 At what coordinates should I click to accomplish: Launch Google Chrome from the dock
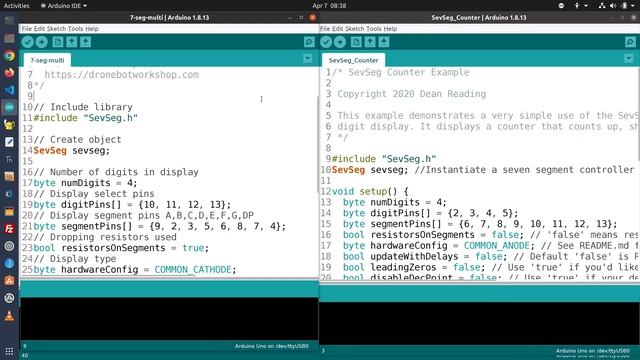click(x=9, y=56)
